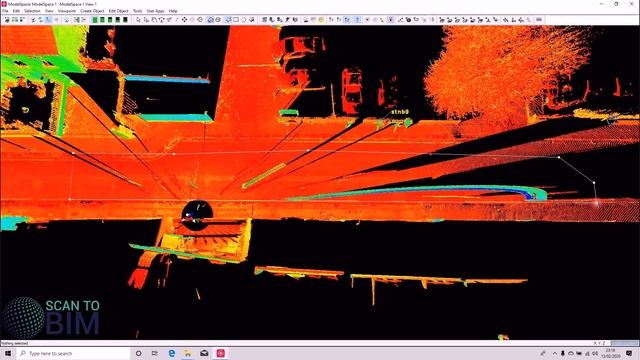
Task: Activate the Rectangle Fence mode icon
Action: 236,20
